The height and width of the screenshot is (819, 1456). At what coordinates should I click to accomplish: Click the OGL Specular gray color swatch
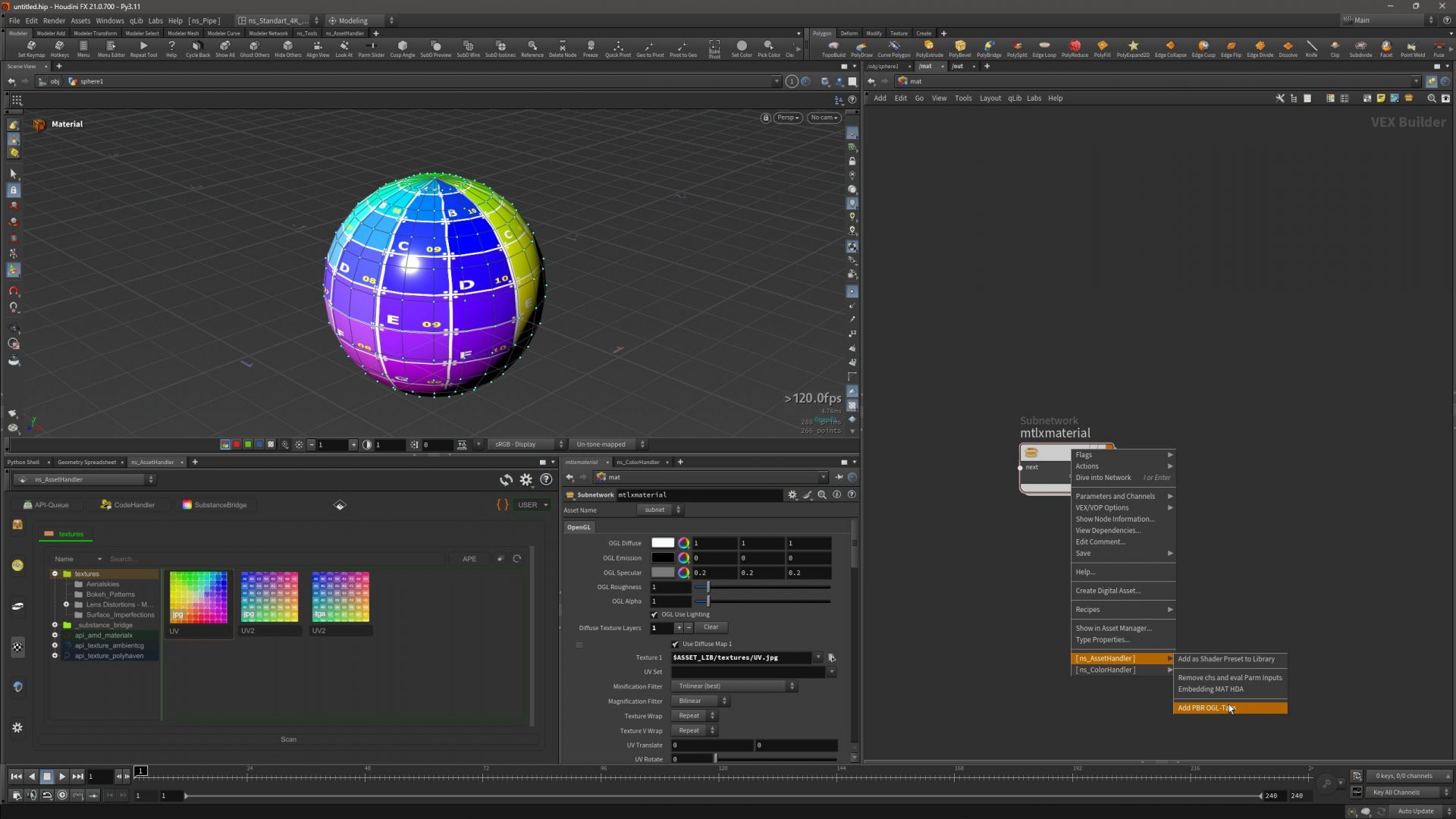coord(663,573)
